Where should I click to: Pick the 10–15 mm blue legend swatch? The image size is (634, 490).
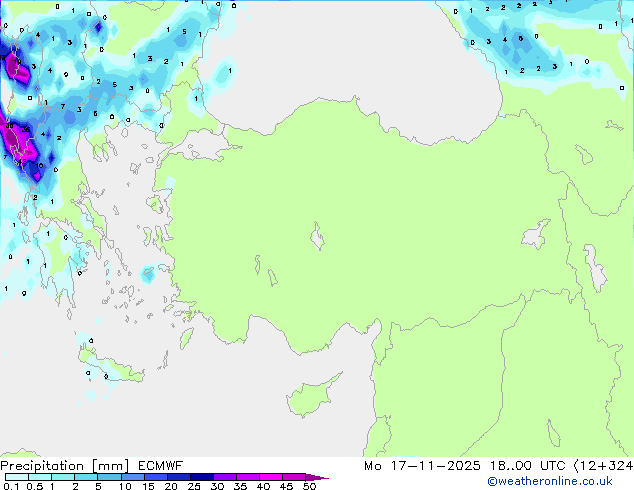point(132,477)
